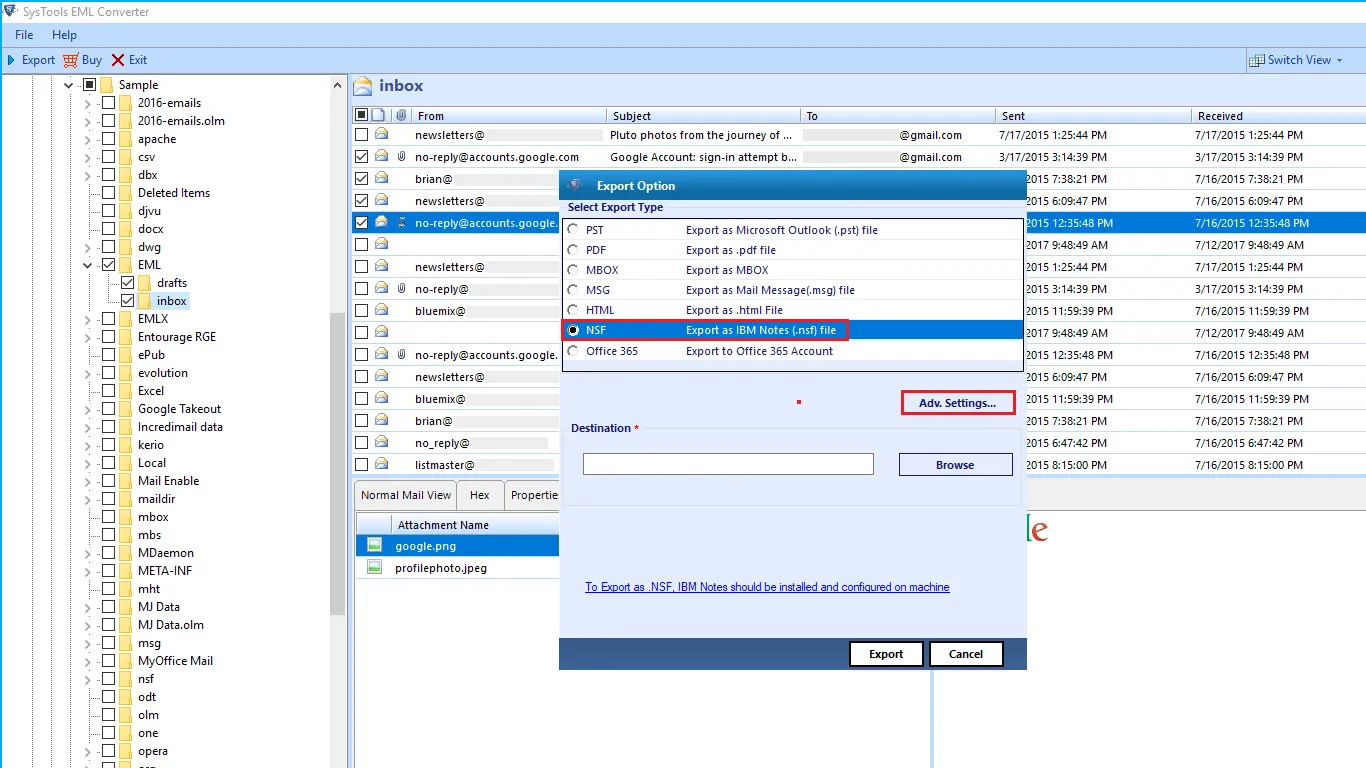Switch to the Normal Mail View tab

[406, 495]
